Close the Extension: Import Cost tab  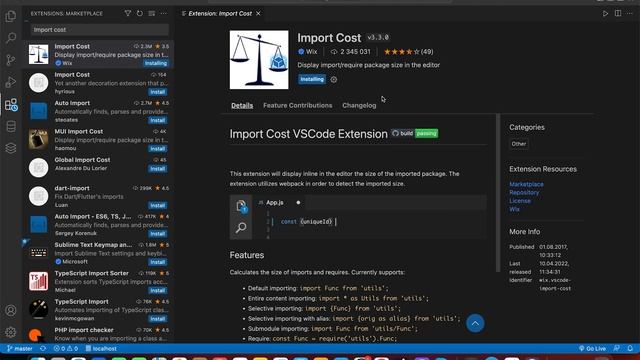pyautogui.click(x=258, y=13)
